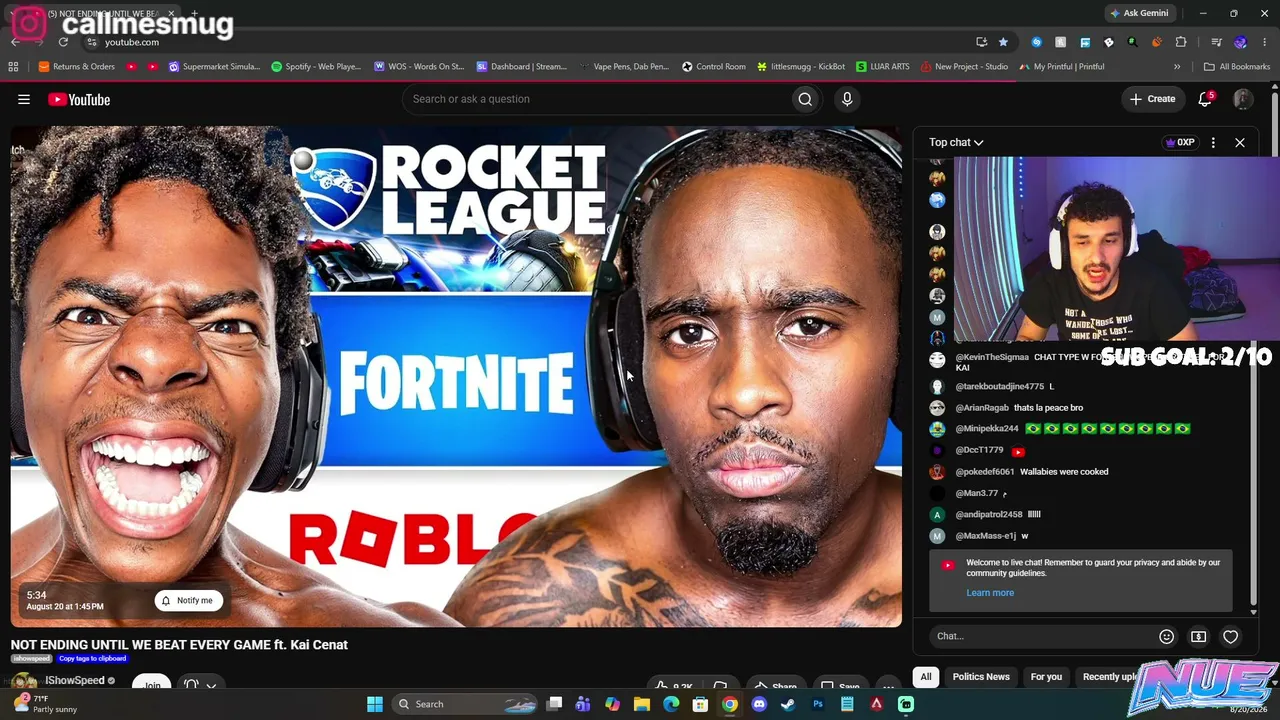Switch to the NOT ENDING UNTIL browser tab
Viewport: 1280px width, 720px height.
[95, 13]
